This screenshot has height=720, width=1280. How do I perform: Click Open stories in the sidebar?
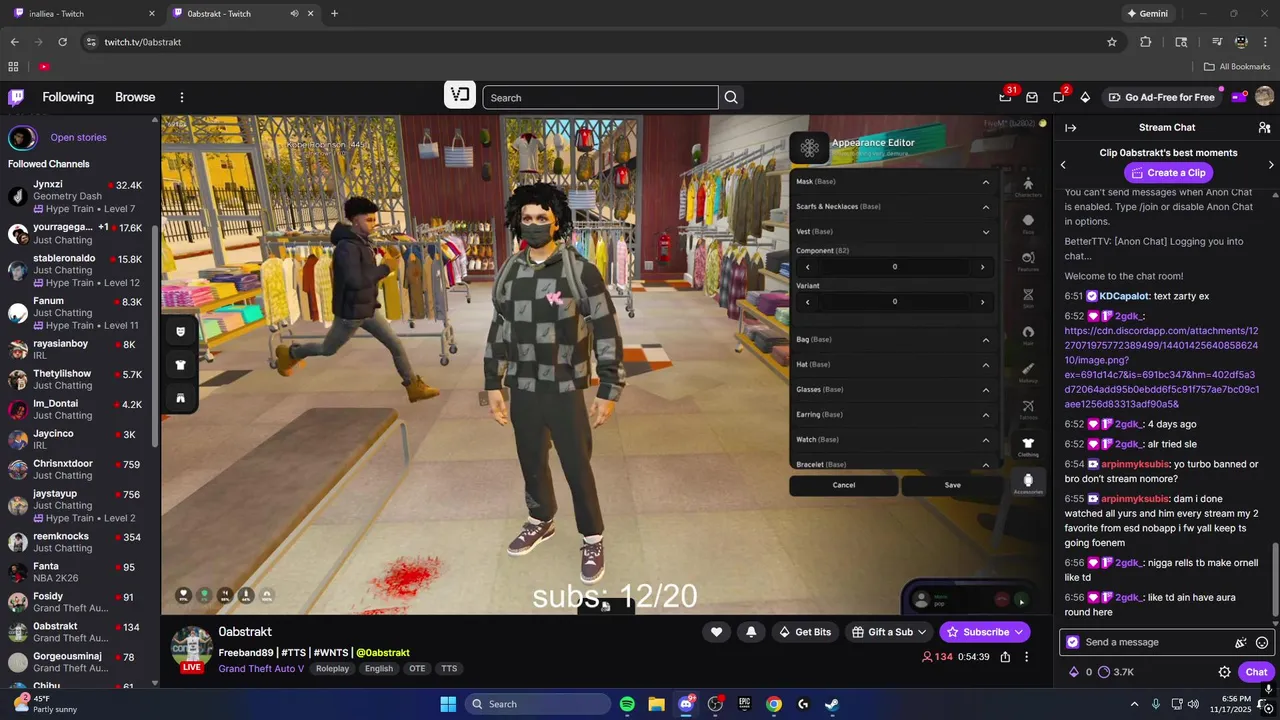[78, 138]
